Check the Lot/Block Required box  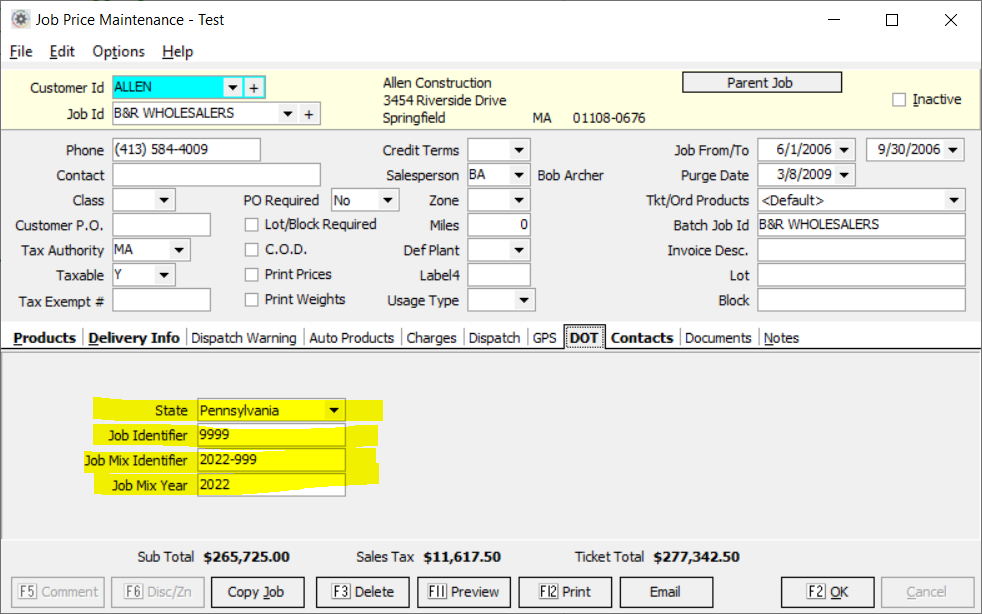[252, 225]
